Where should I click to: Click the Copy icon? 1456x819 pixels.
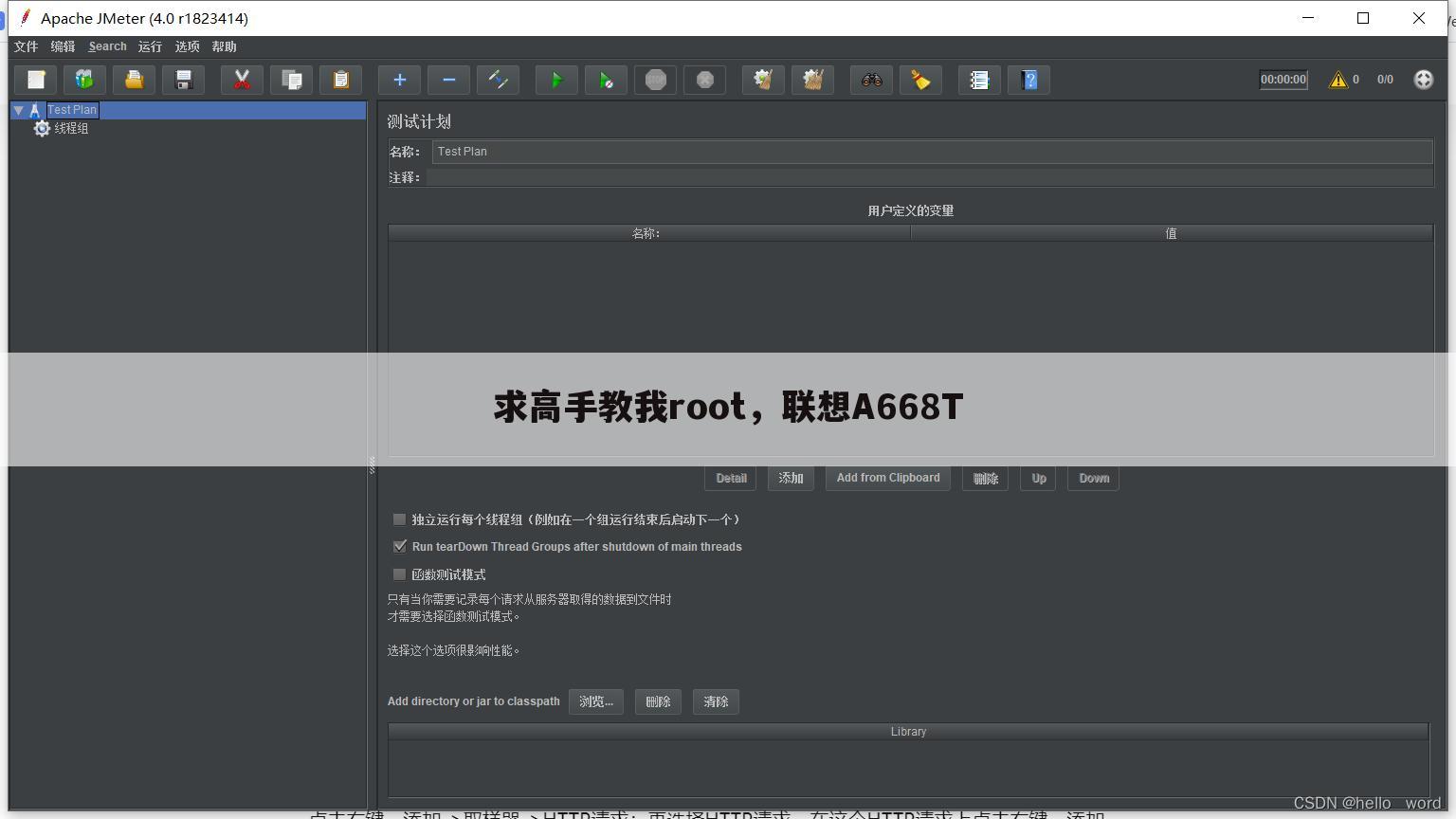coord(292,80)
